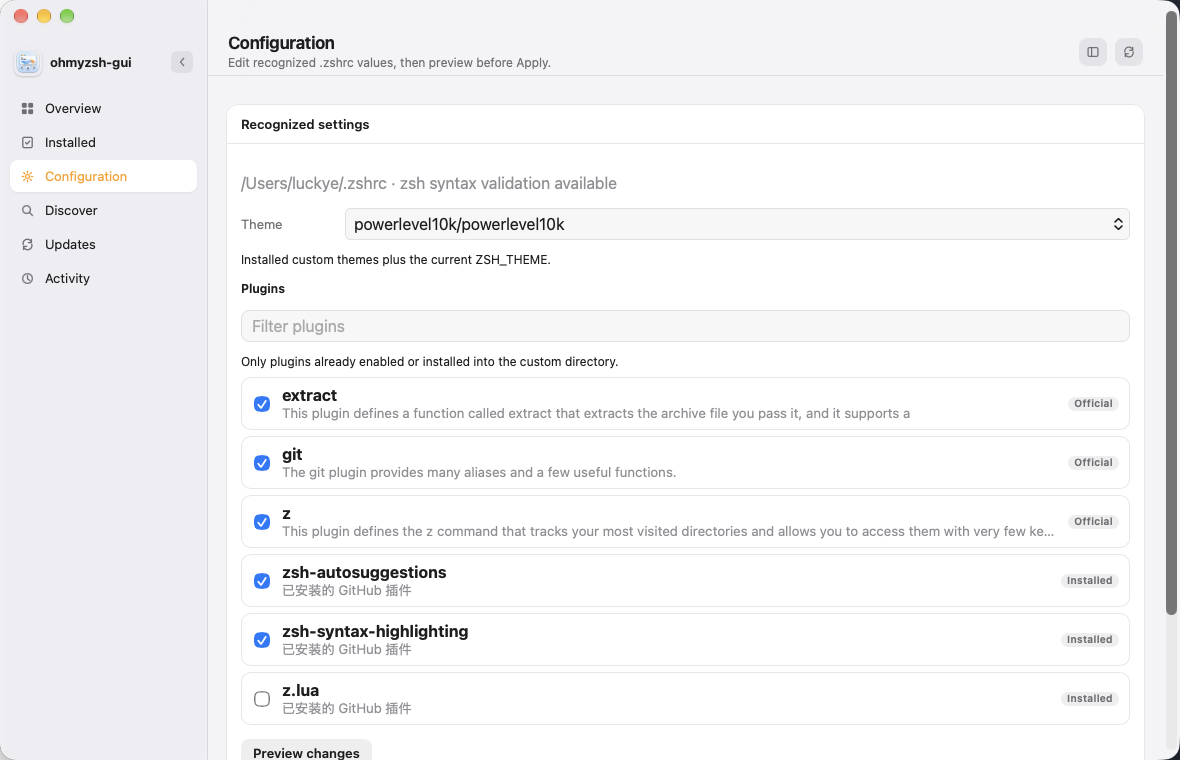This screenshot has width=1180, height=760.
Task: Click the Theme selector up-down arrows
Action: 1118,224
